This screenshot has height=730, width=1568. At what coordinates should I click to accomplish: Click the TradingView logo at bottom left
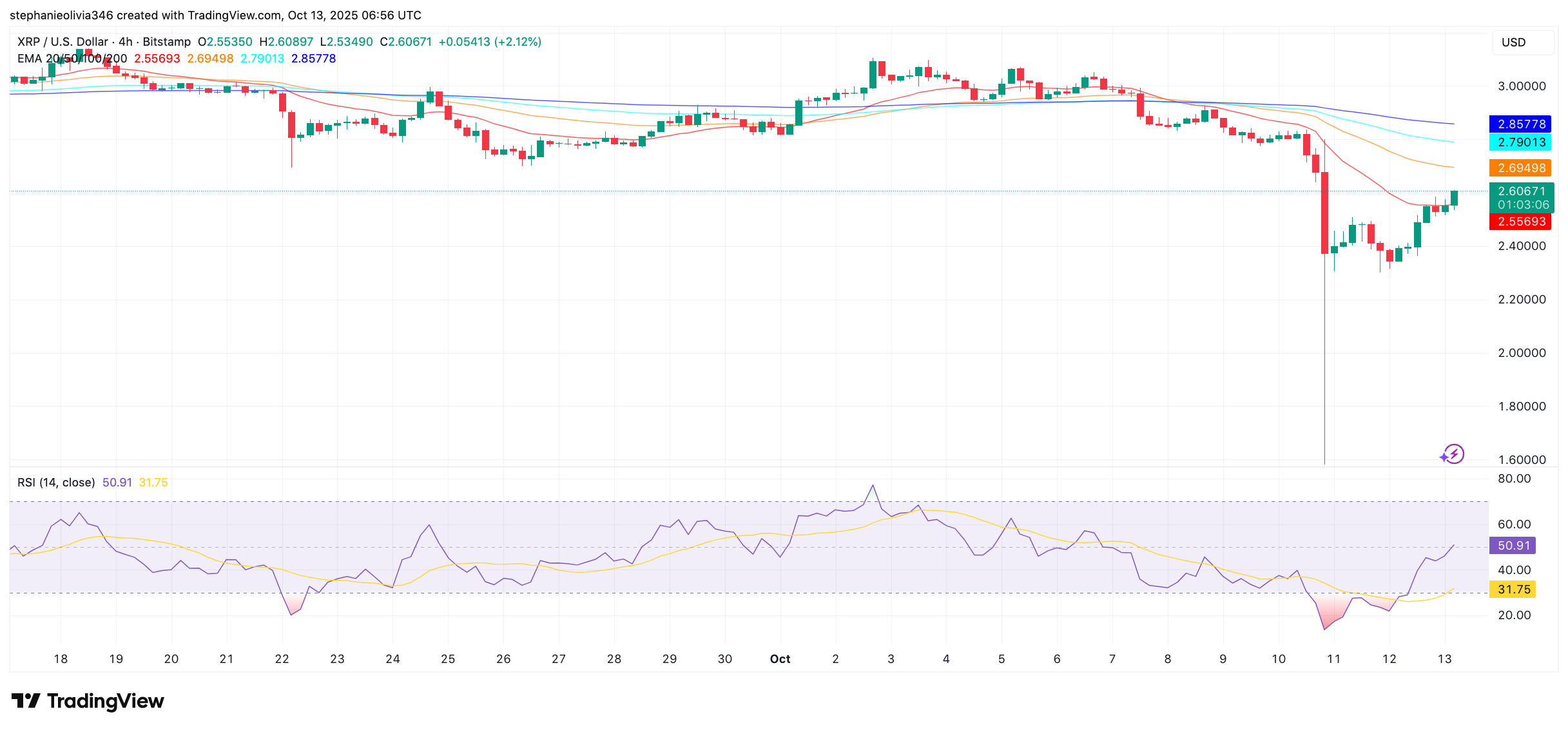[x=88, y=701]
